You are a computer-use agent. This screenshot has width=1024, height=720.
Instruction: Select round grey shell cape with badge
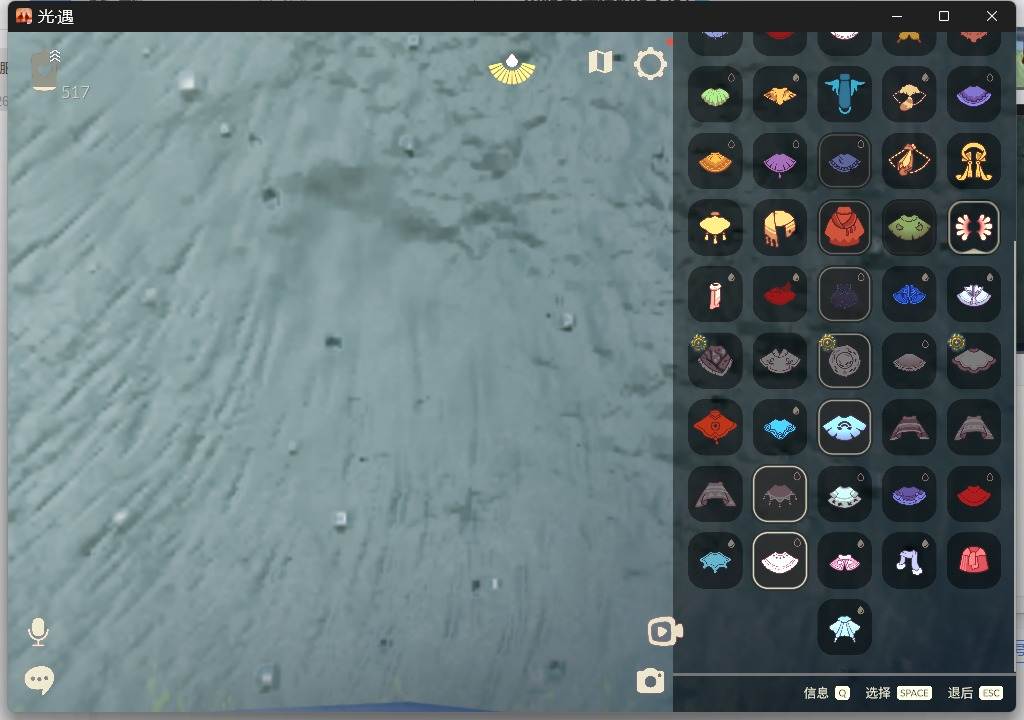(844, 361)
